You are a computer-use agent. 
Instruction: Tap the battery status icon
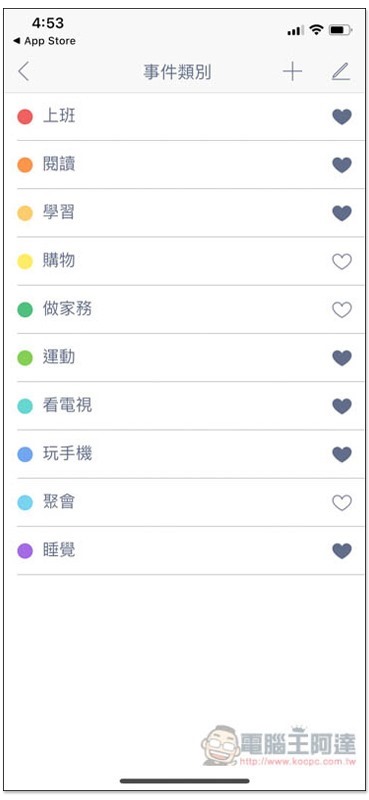[340, 30]
